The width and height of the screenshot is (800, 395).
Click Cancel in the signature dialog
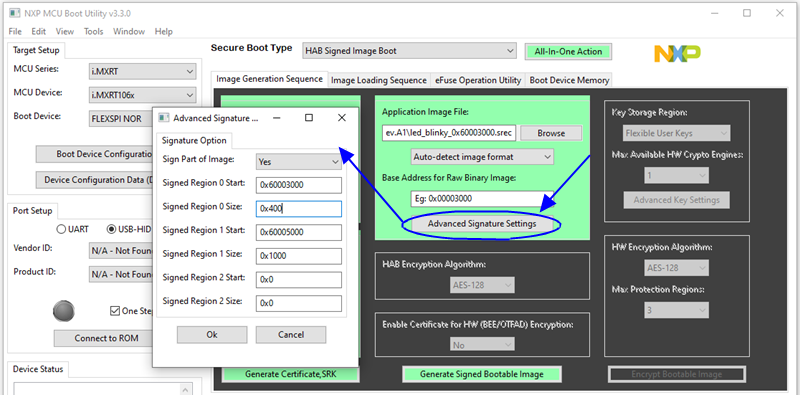coord(291,335)
